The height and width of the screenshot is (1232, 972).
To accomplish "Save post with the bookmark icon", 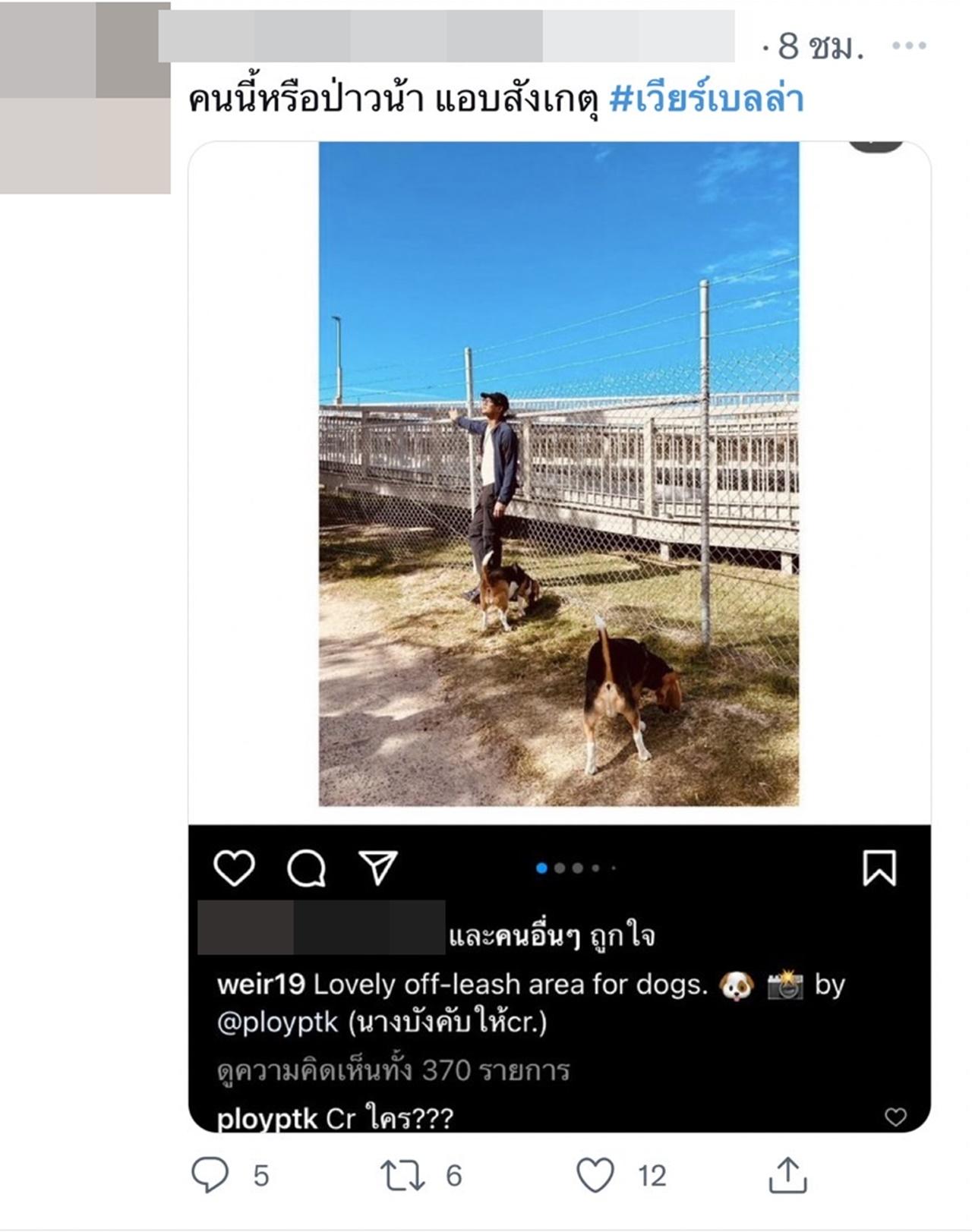I will 879,868.
